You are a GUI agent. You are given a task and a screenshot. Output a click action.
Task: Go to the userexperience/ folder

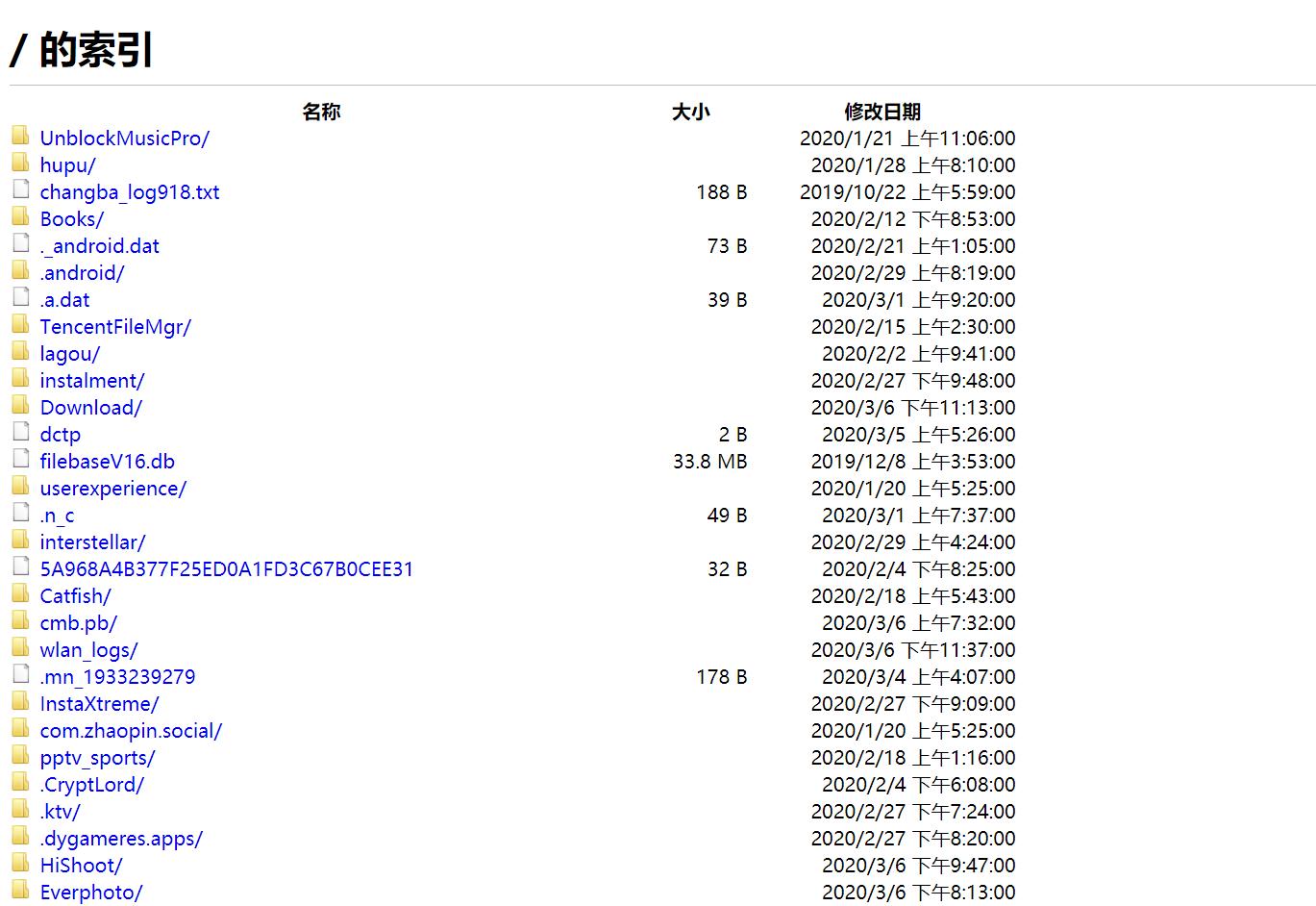click(113, 489)
